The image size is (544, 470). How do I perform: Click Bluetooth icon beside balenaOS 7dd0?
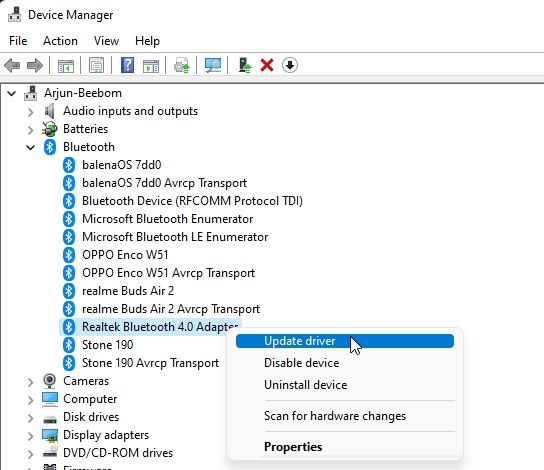click(69, 165)
